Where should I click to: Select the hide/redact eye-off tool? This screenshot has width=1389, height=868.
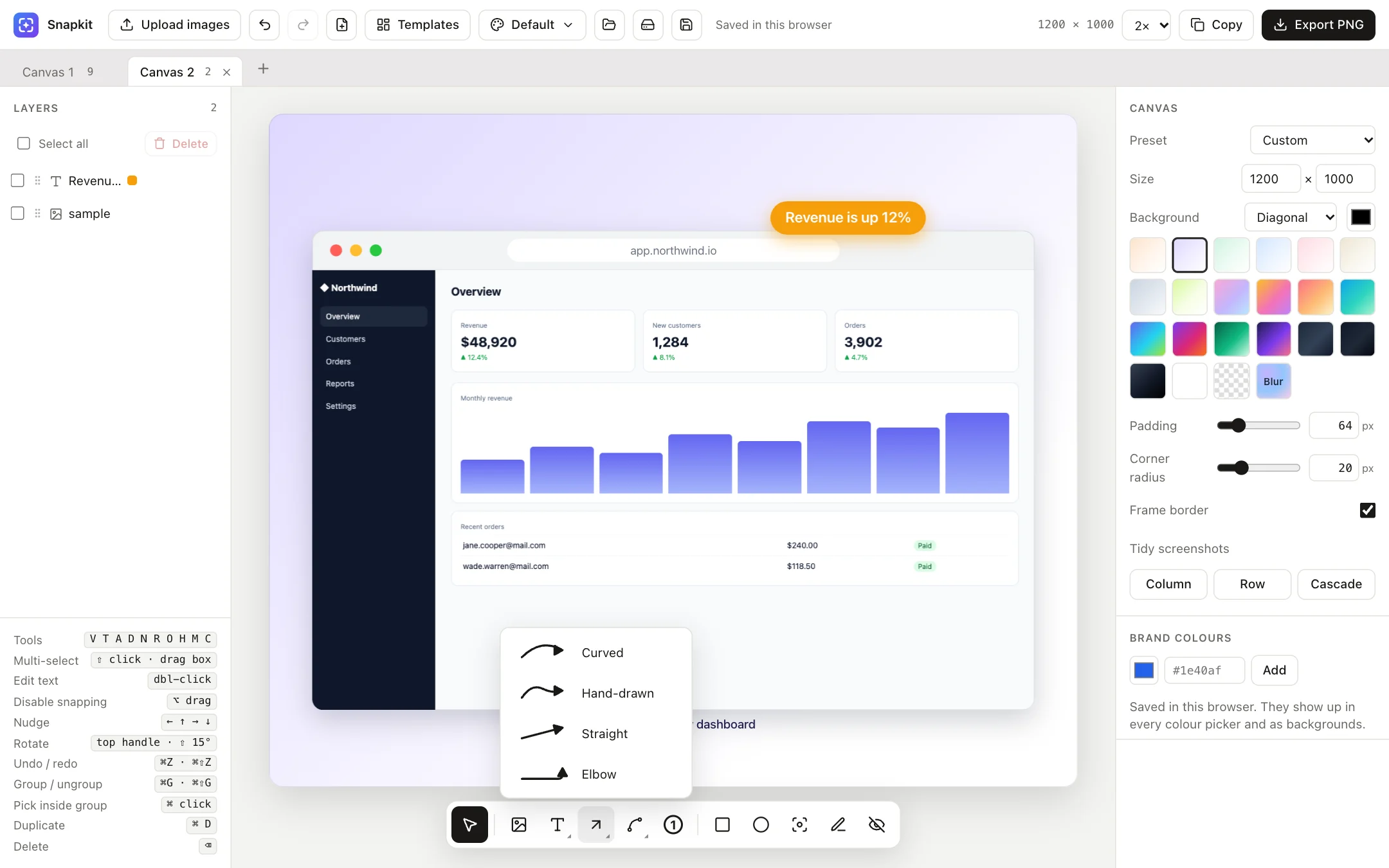(876, 824)
